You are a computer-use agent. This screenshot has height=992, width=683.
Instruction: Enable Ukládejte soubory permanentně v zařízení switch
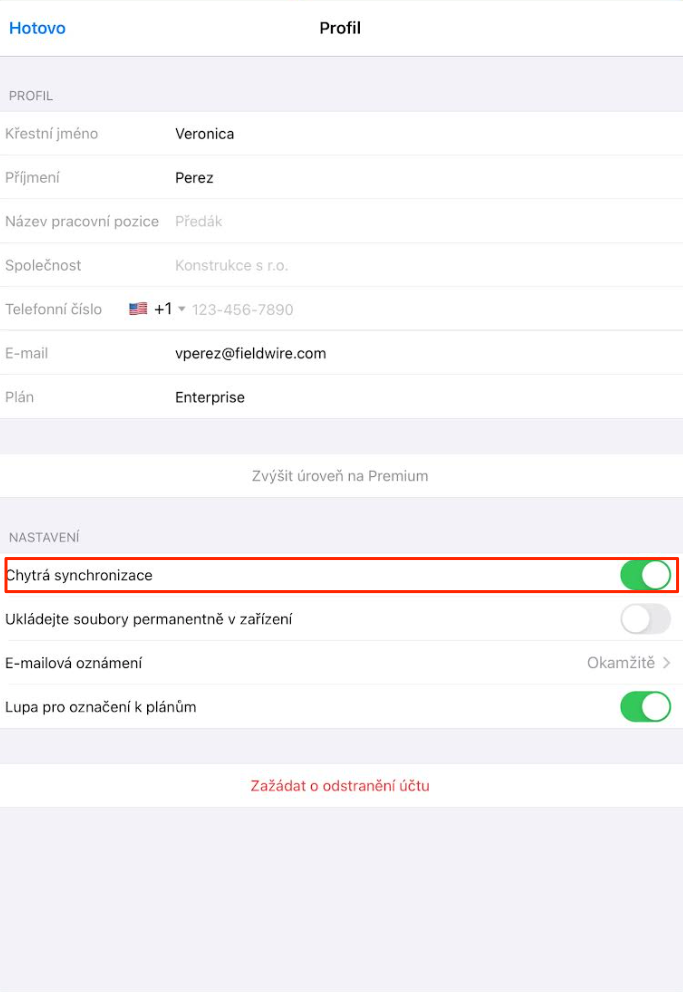pos(645,619)
